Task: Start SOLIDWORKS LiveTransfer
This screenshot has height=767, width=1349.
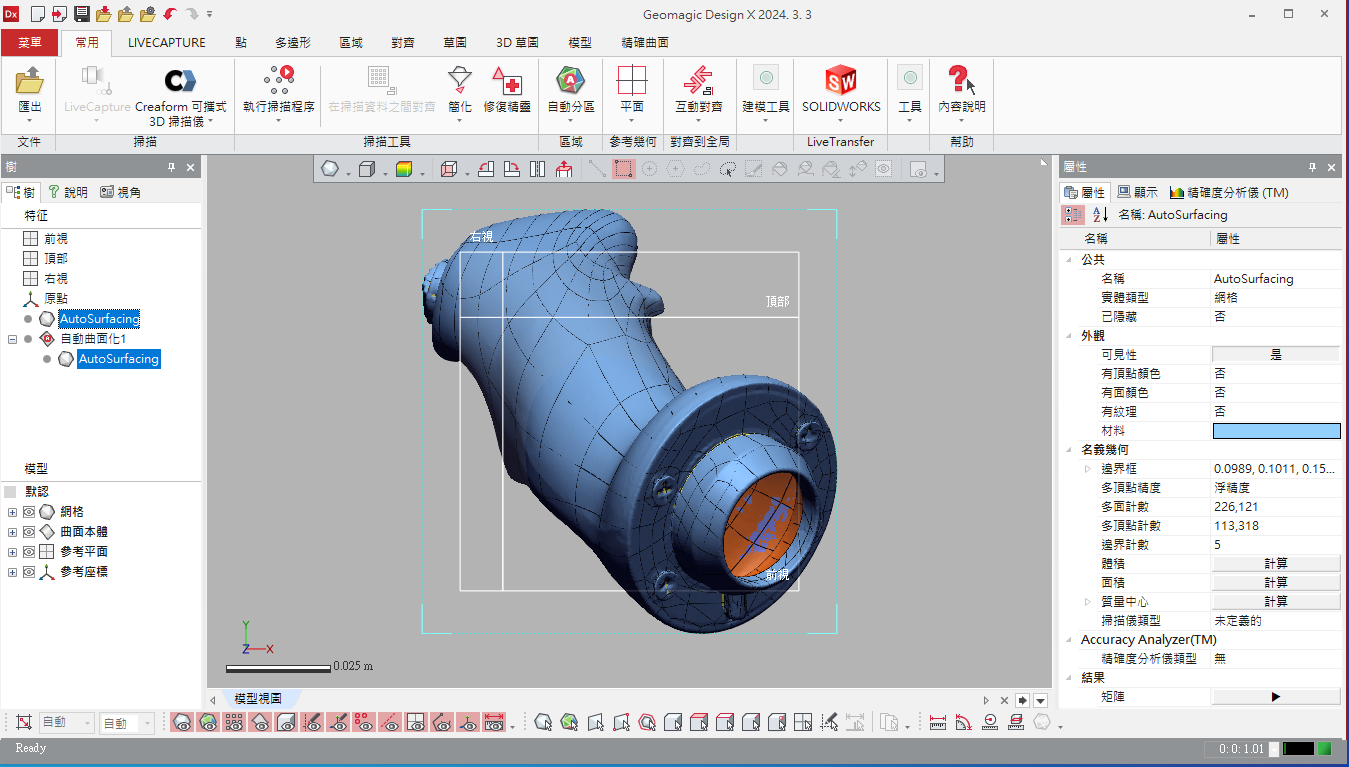Action: [x=841, y=90]
